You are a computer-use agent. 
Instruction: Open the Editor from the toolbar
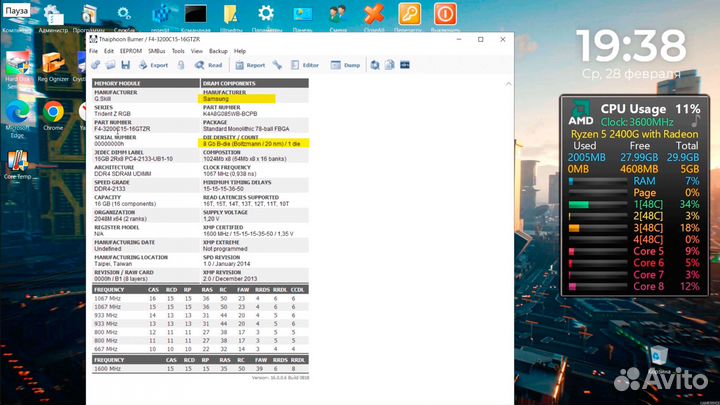(305, 65)
